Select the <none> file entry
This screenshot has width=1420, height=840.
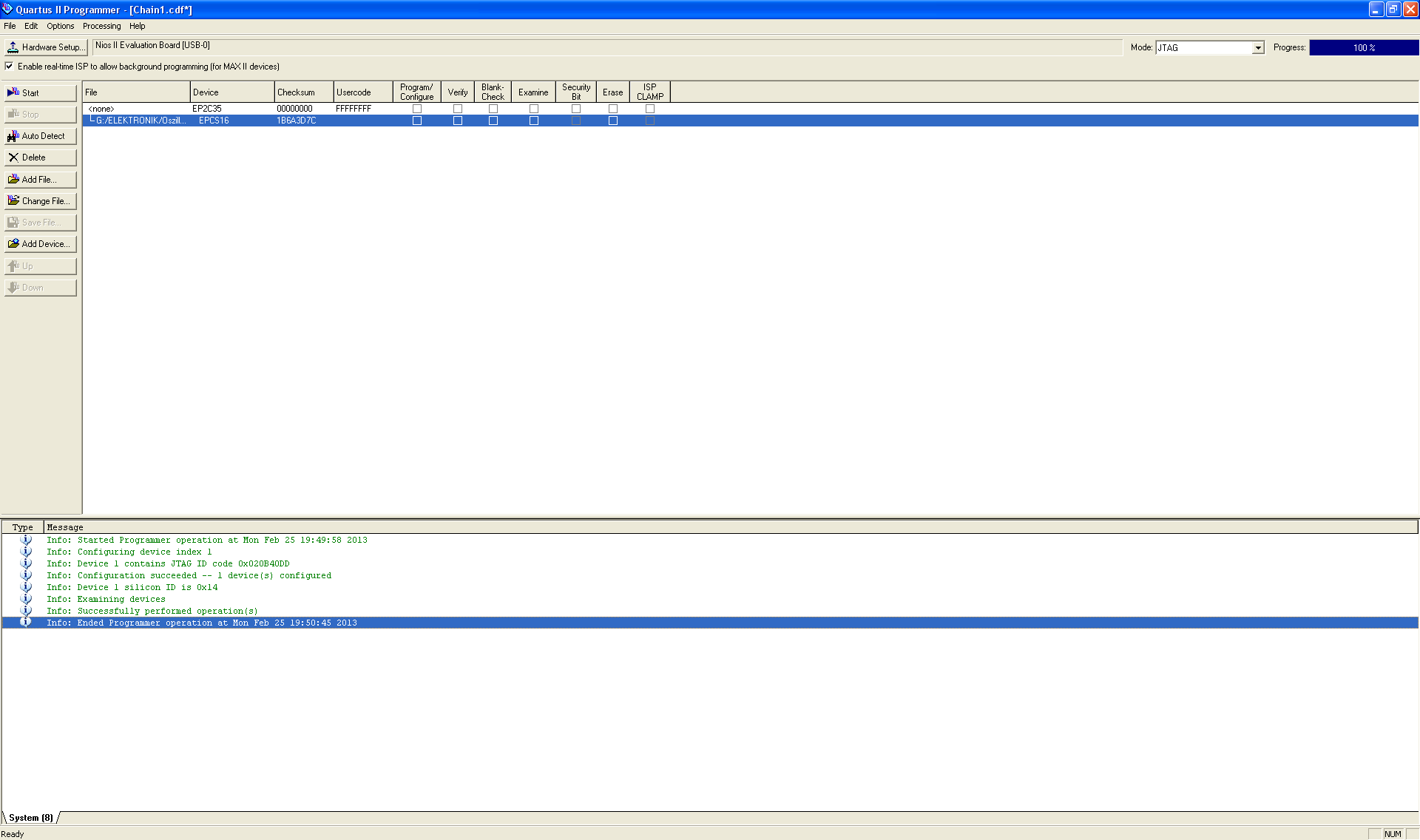click(101, 109)
